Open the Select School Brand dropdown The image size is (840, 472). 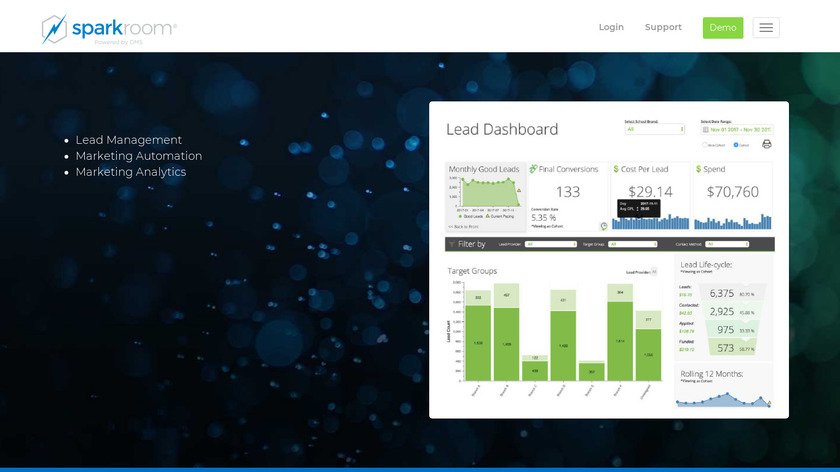point(654,129)
